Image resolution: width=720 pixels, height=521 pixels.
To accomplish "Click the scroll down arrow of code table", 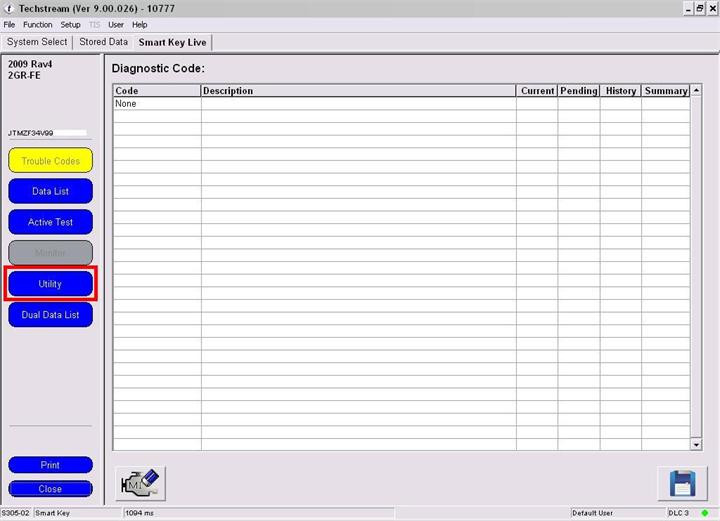I will 697,444.
